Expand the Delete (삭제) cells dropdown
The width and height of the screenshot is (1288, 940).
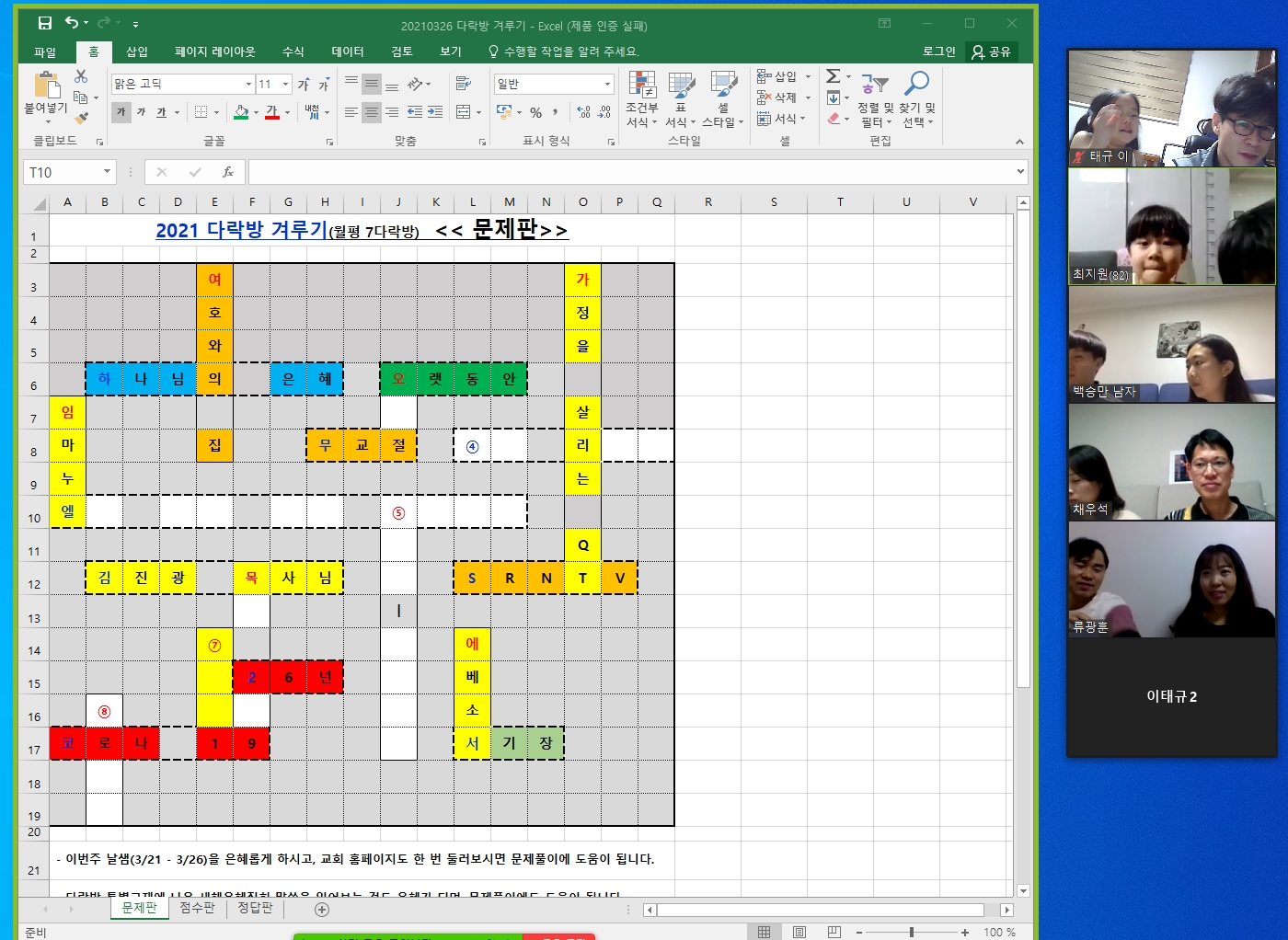click(x=808, y=97)
